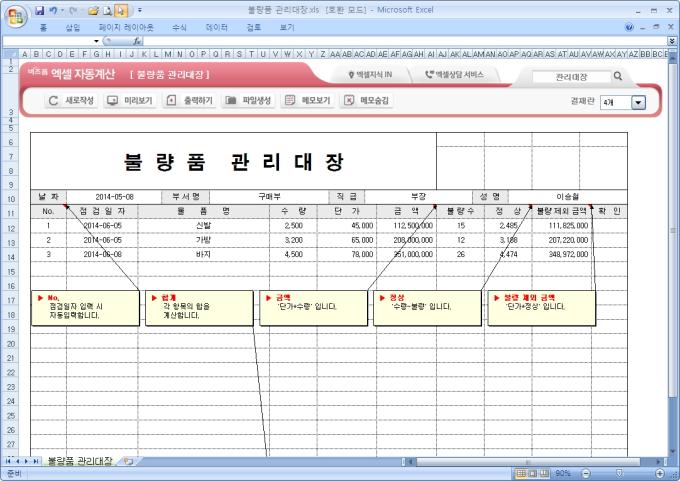The width and height of the screenshot is (680, 481).
Task: Click the insert worksheet icon
Action: click(128, 461)
